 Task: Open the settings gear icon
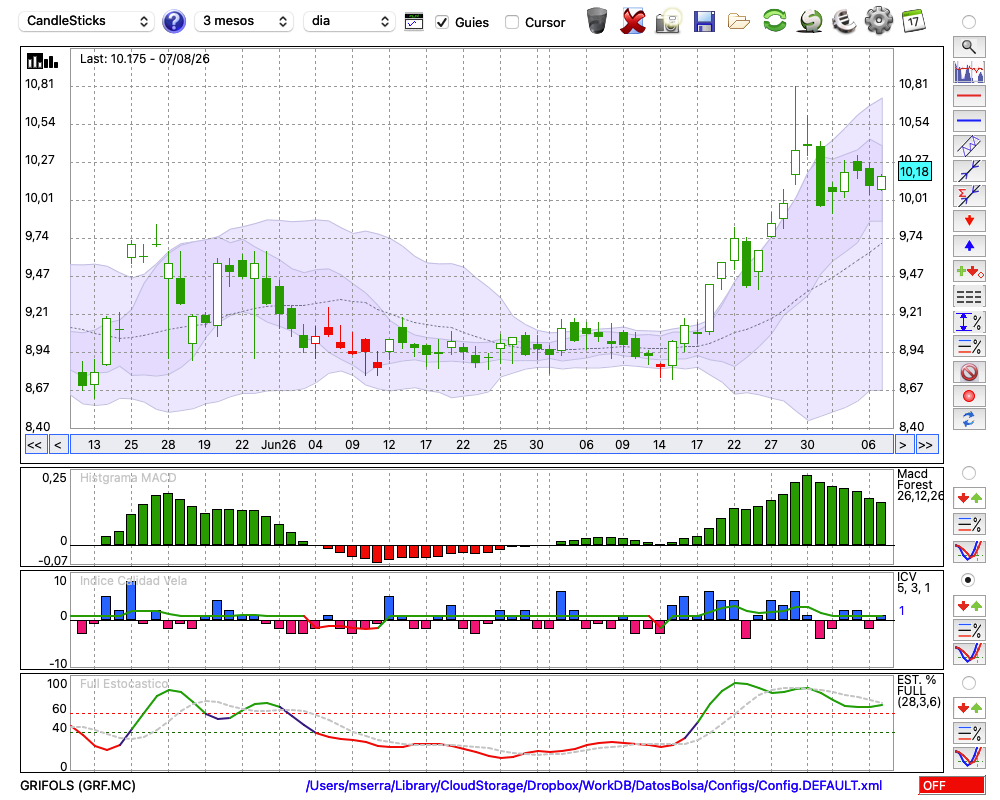click(x=878, y=21)
